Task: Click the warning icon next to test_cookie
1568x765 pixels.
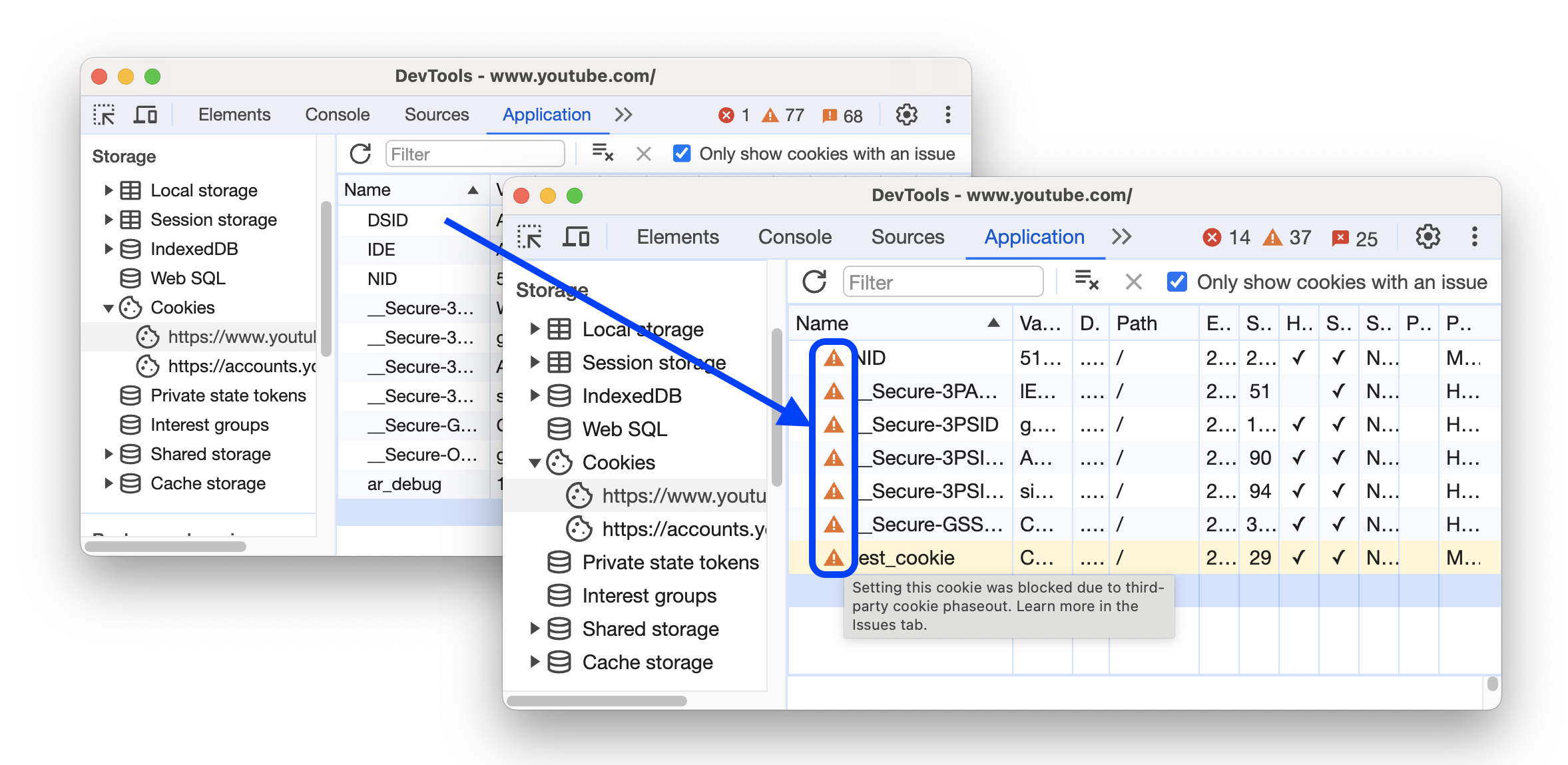Action: [832, 556]
